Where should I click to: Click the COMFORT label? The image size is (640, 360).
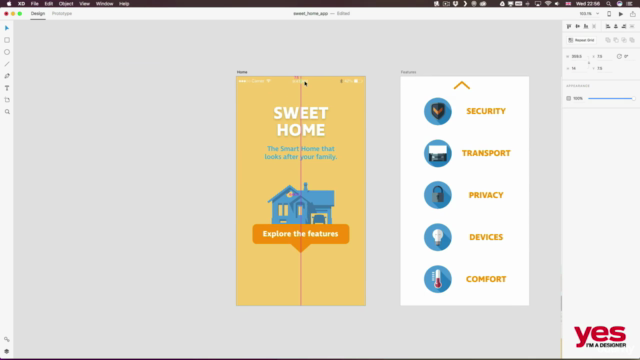486,279
